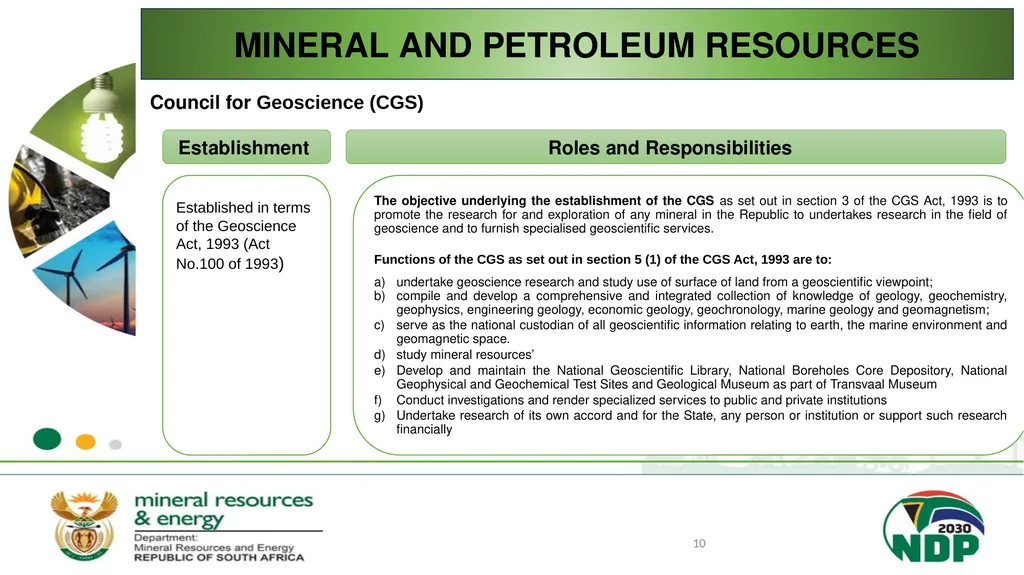Image resolution: width=1024 pixels, height=575 pixels.
Task: Click item a) undertake geoscience research
Action: [653, 282]
